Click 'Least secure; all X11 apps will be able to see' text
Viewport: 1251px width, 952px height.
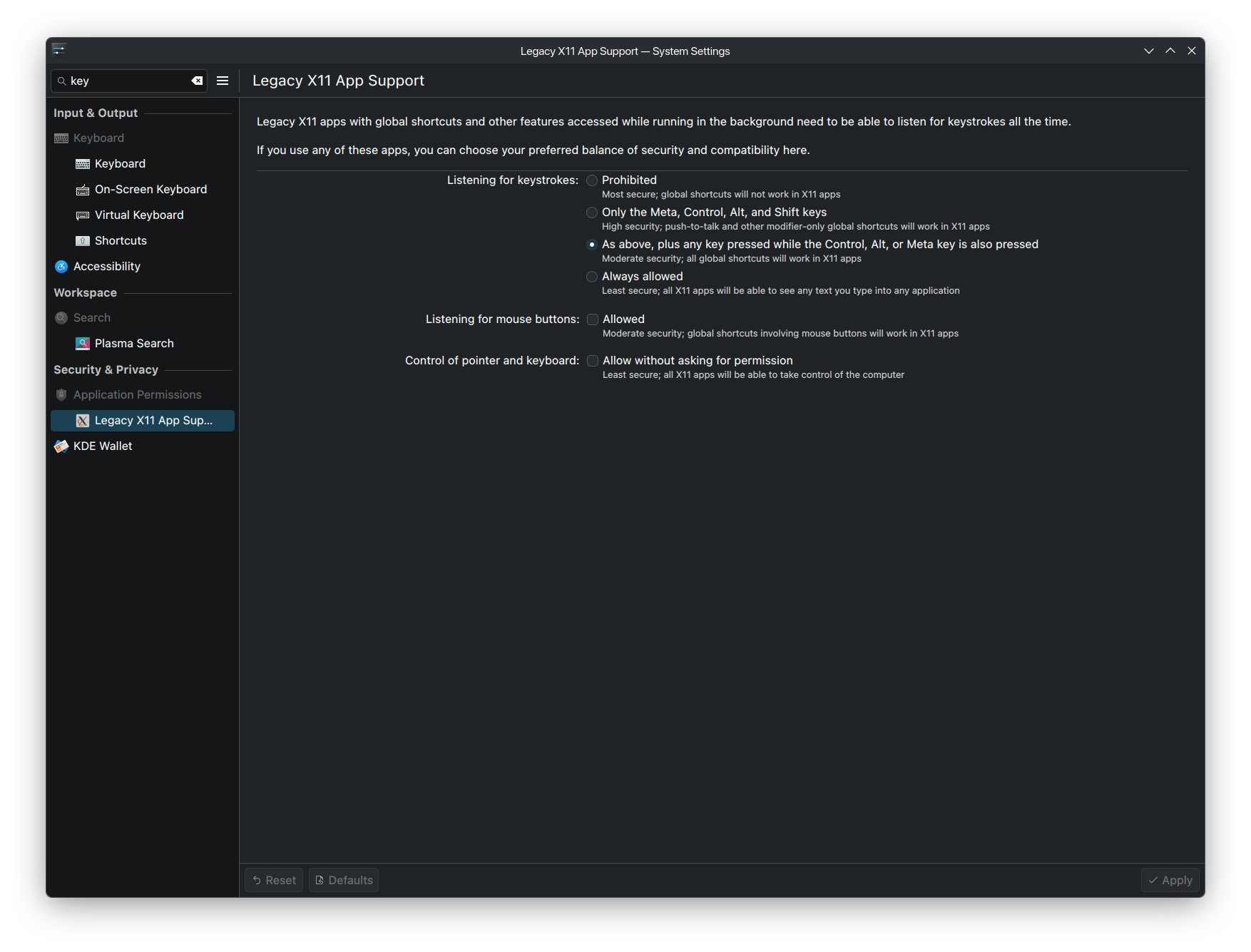[x=781, y=291]
